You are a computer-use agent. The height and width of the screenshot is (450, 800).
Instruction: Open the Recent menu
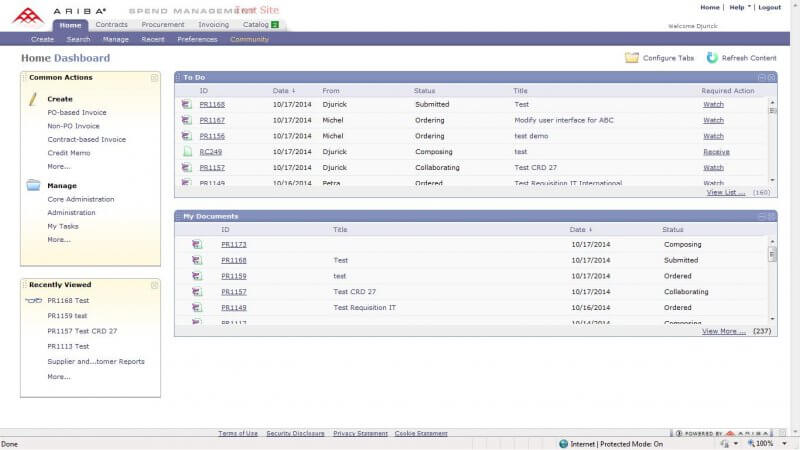point(153,39)
